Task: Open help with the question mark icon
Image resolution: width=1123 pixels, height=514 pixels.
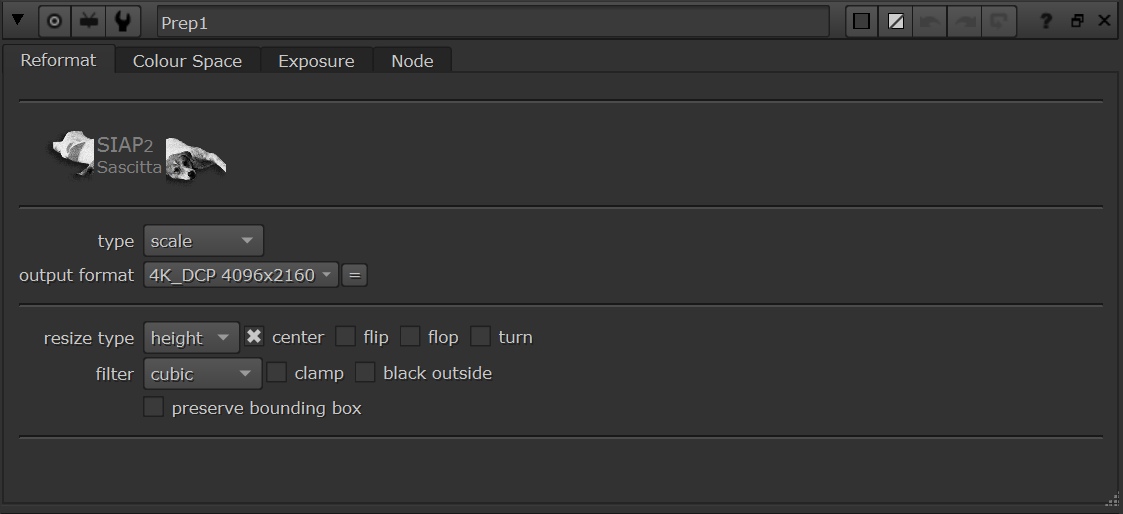Action: tap(1046, 21)
